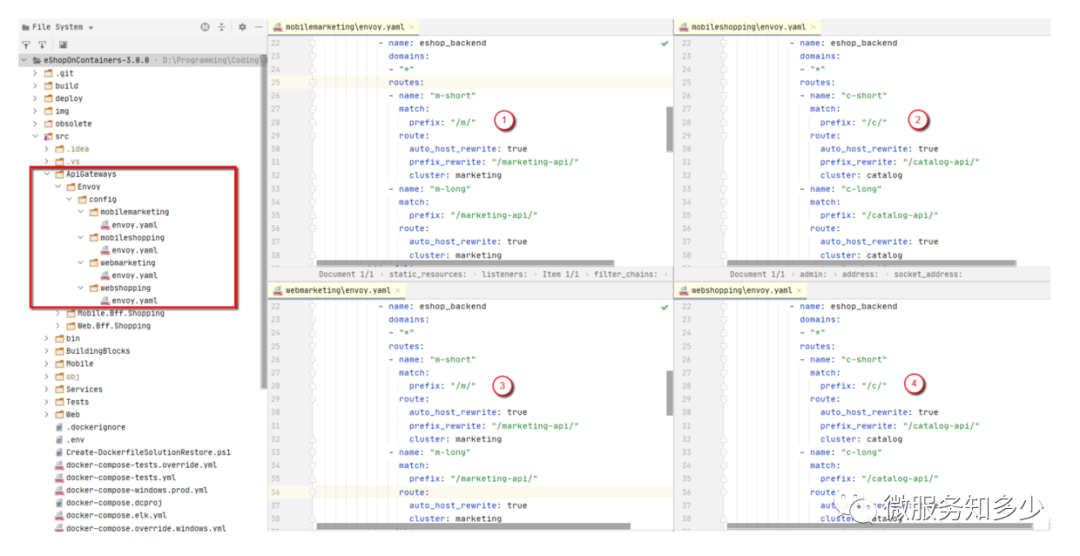
Task: Click listeners breadcrumb in mobilemarketing editor
Action: pos(504,274)
